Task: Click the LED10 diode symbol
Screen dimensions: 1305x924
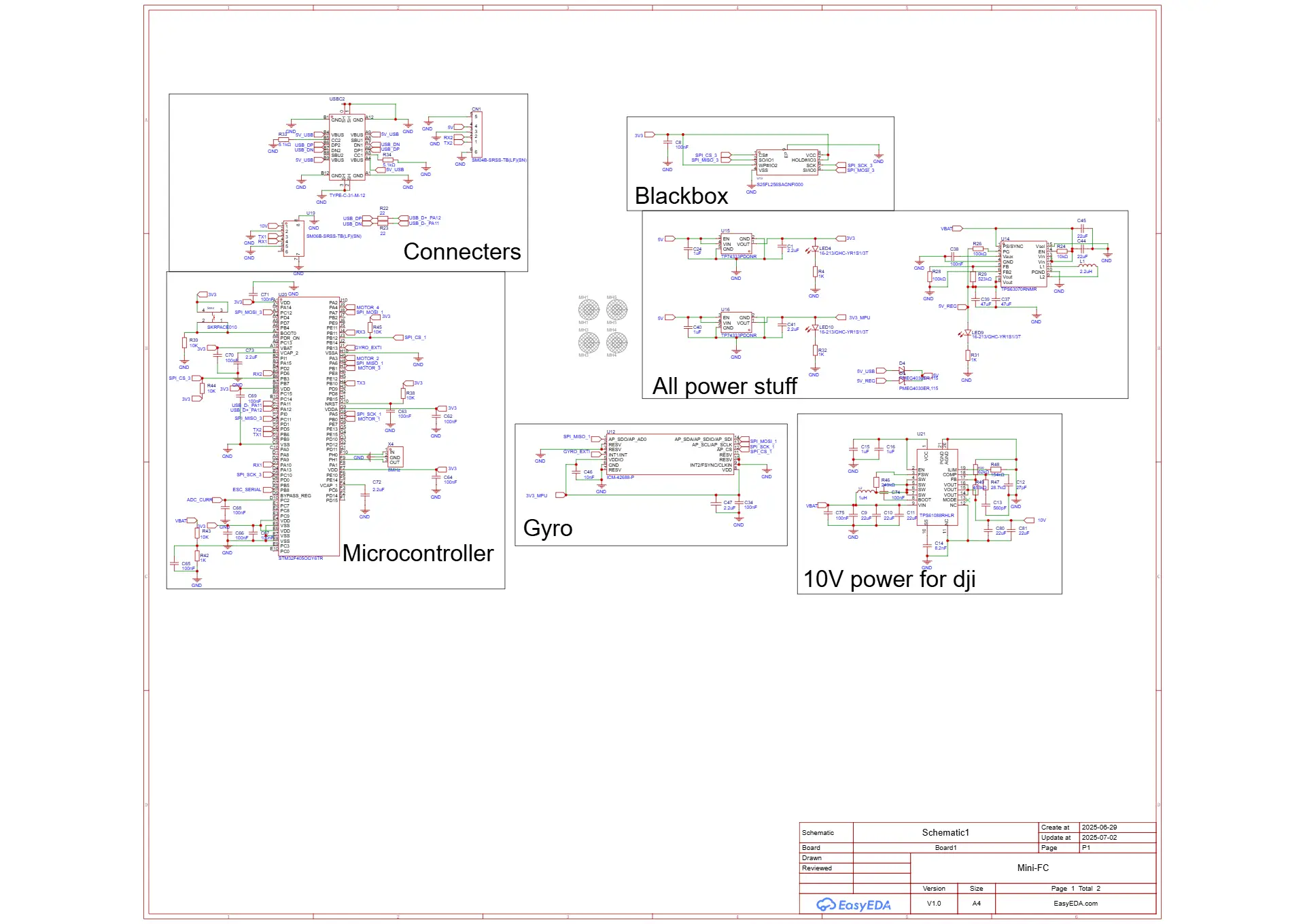Action: pyautogui.click(x=814, y=328)
